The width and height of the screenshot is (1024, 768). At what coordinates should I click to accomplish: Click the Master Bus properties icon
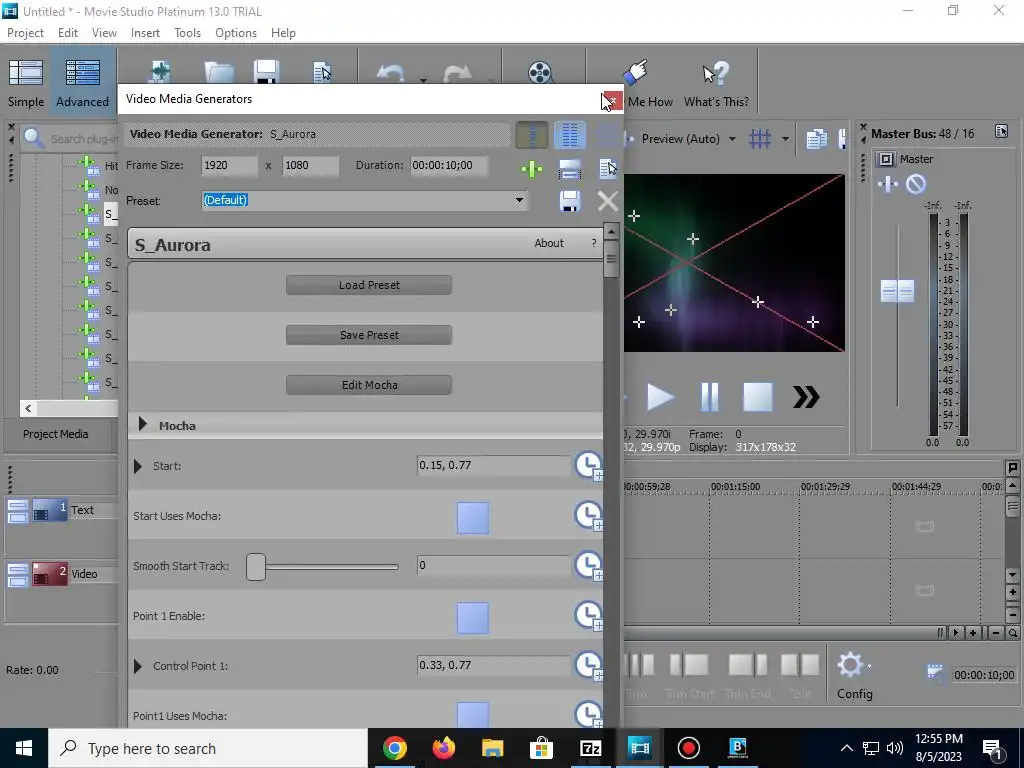click(x=1001, y=131)
